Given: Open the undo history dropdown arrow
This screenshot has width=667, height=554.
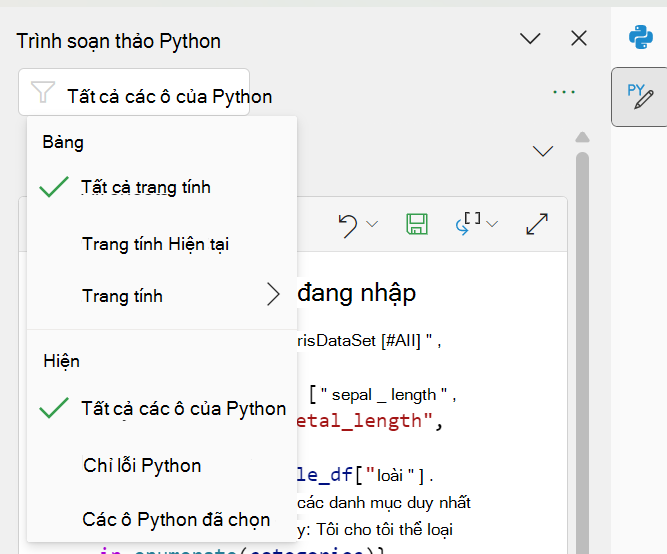Looking at the screenshot, I should click(372, 224).
